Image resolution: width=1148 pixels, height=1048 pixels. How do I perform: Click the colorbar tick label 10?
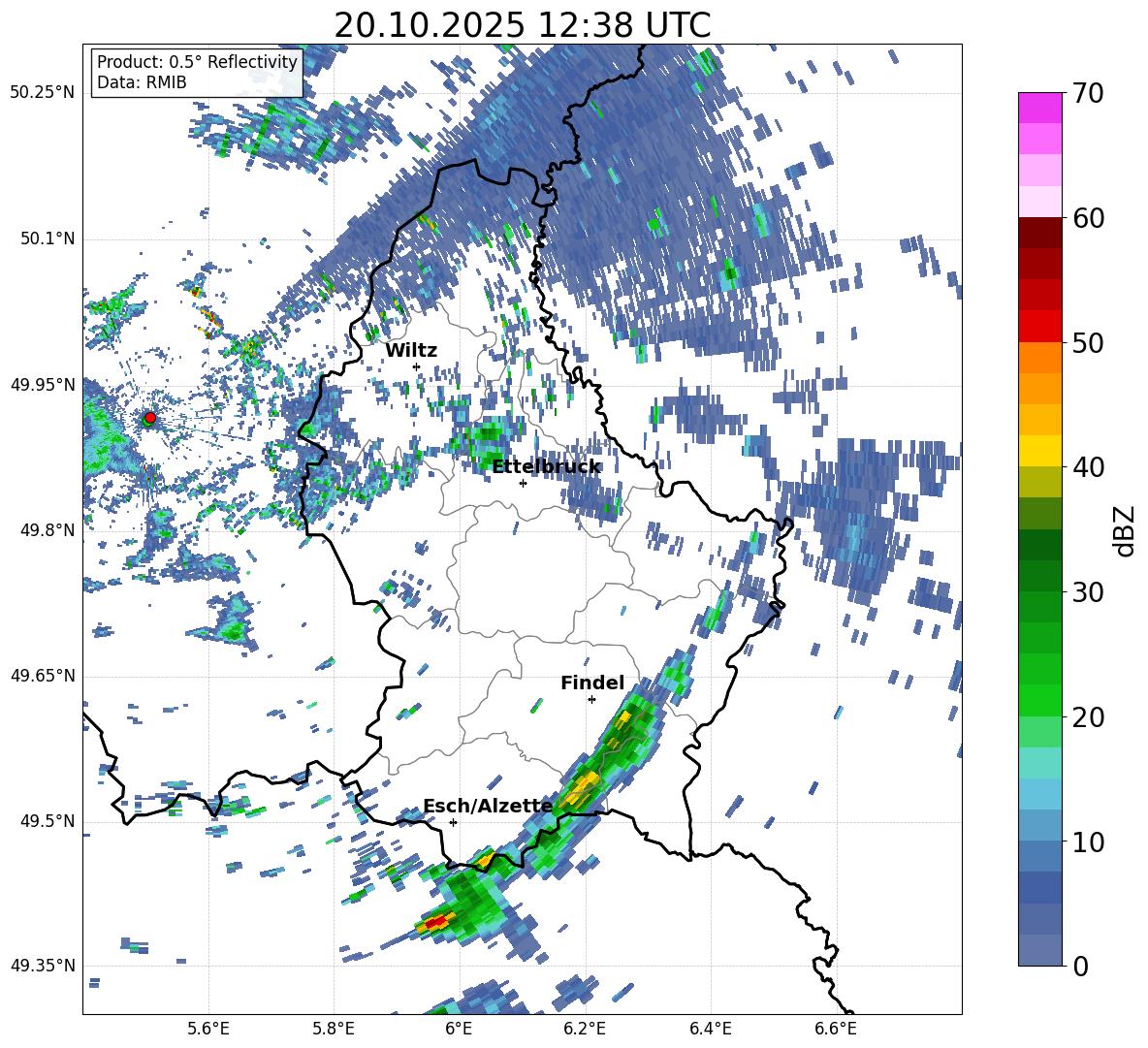[1088, 842]
